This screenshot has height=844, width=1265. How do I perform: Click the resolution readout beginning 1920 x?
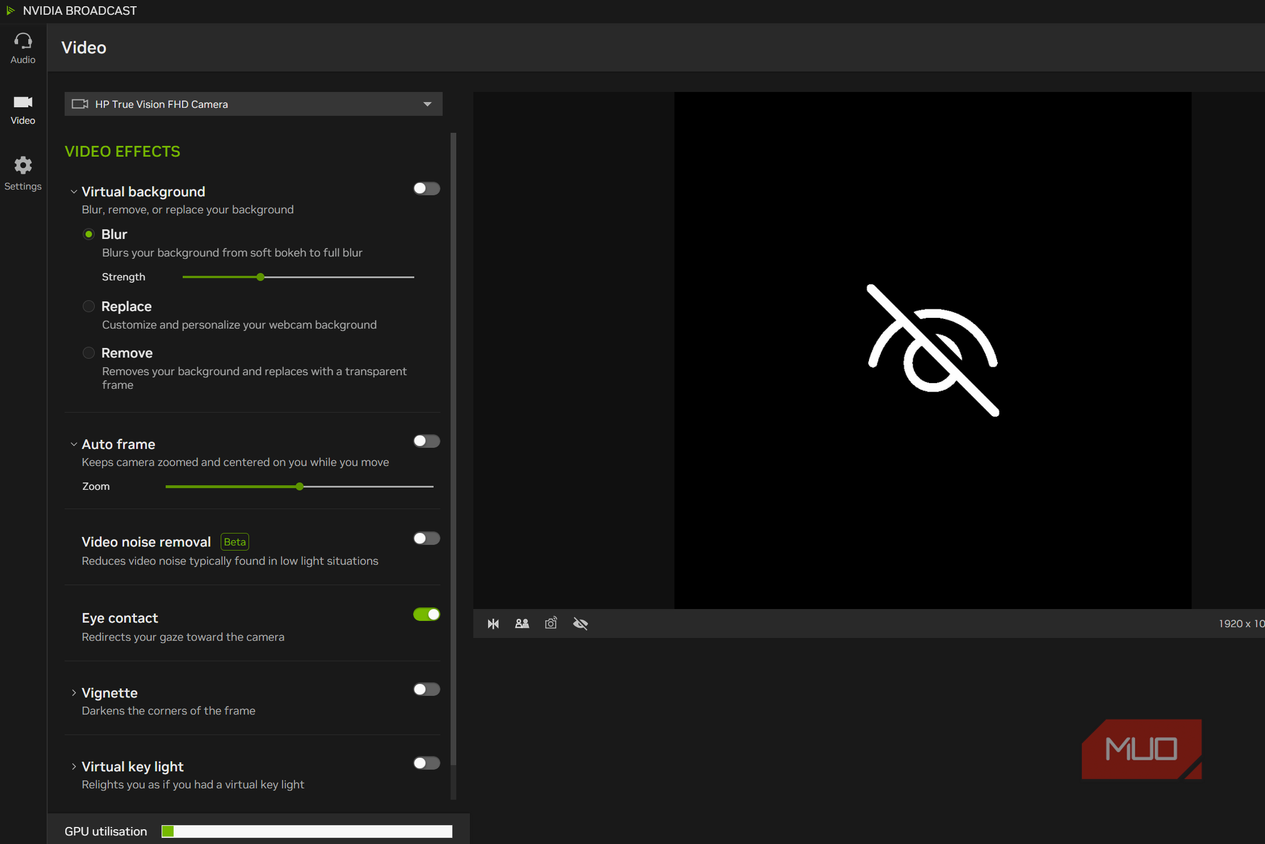(x=1241, y=624)
